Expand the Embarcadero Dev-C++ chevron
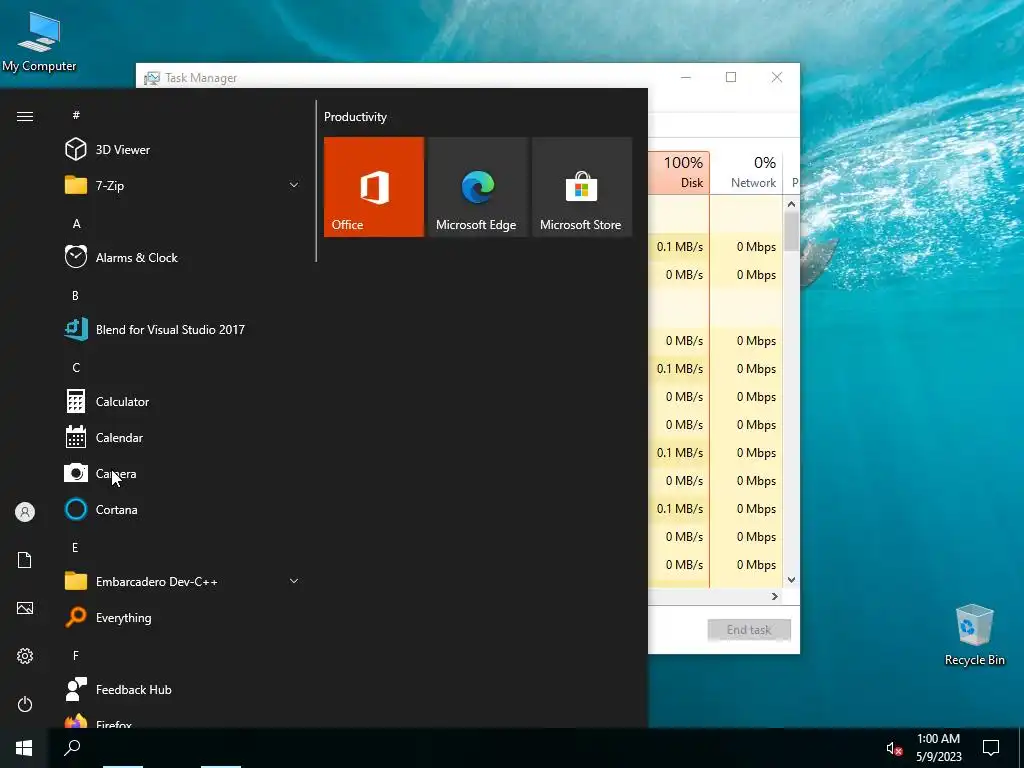Screen dimensions: 1024x768 [294, 581]
